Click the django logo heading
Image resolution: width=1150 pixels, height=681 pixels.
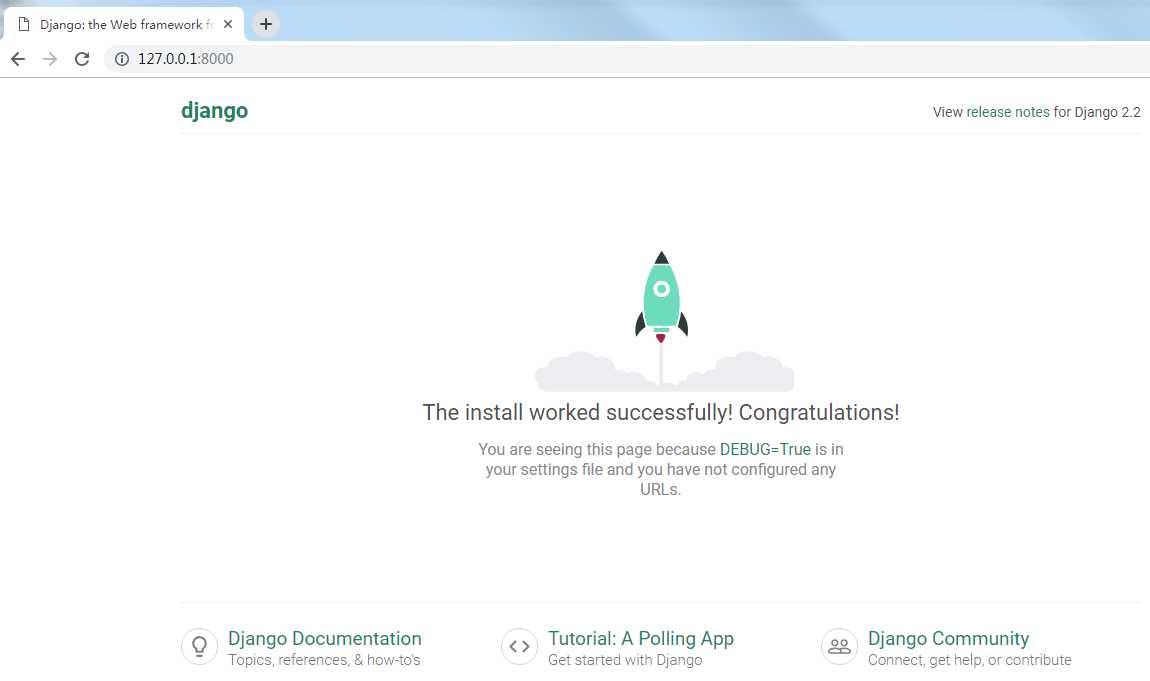point(214,111)
